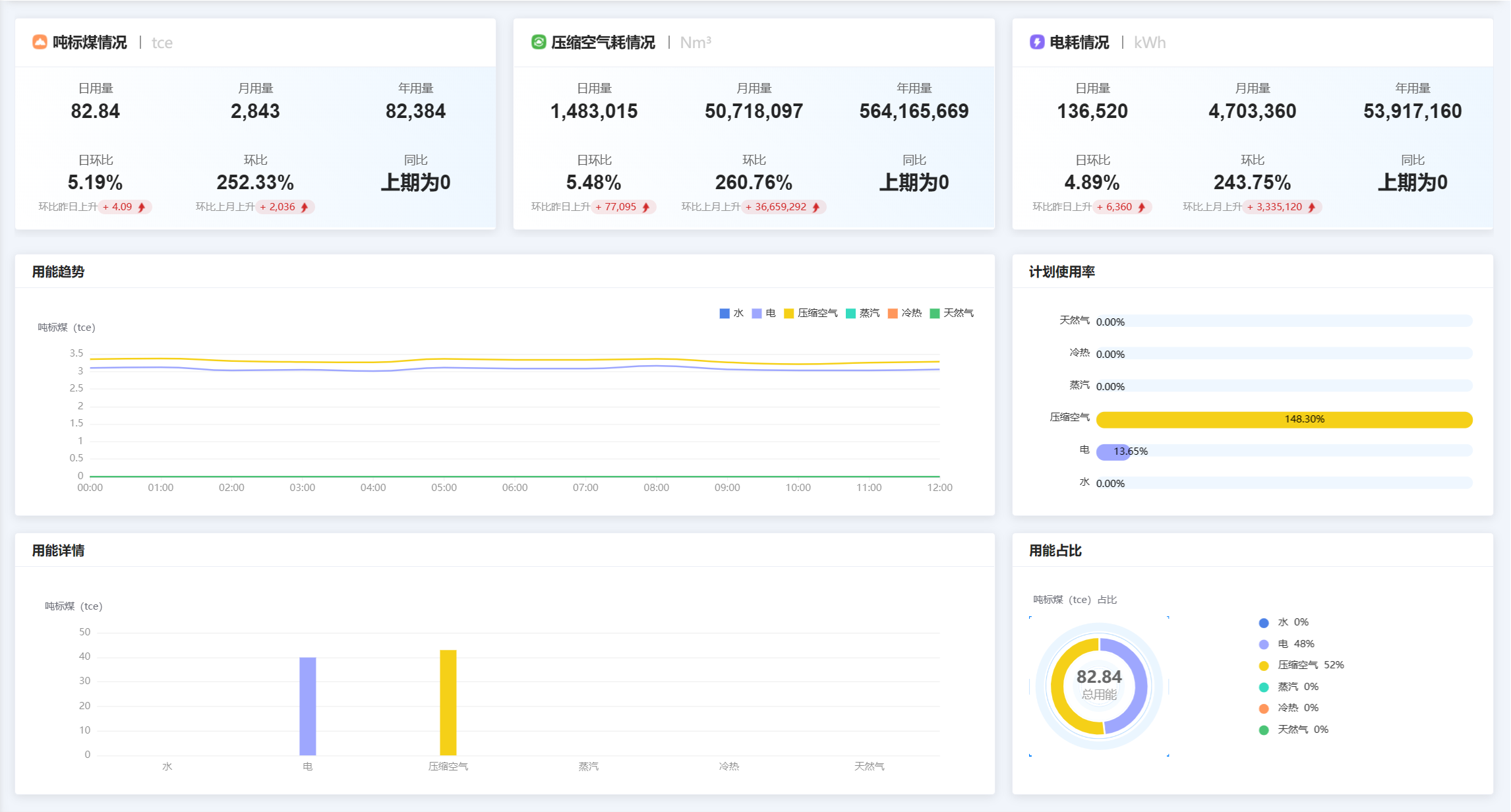Toggle the 水 series in trend legend
The width and height of the screenshot is (1511, 812).
coord(731,313)
